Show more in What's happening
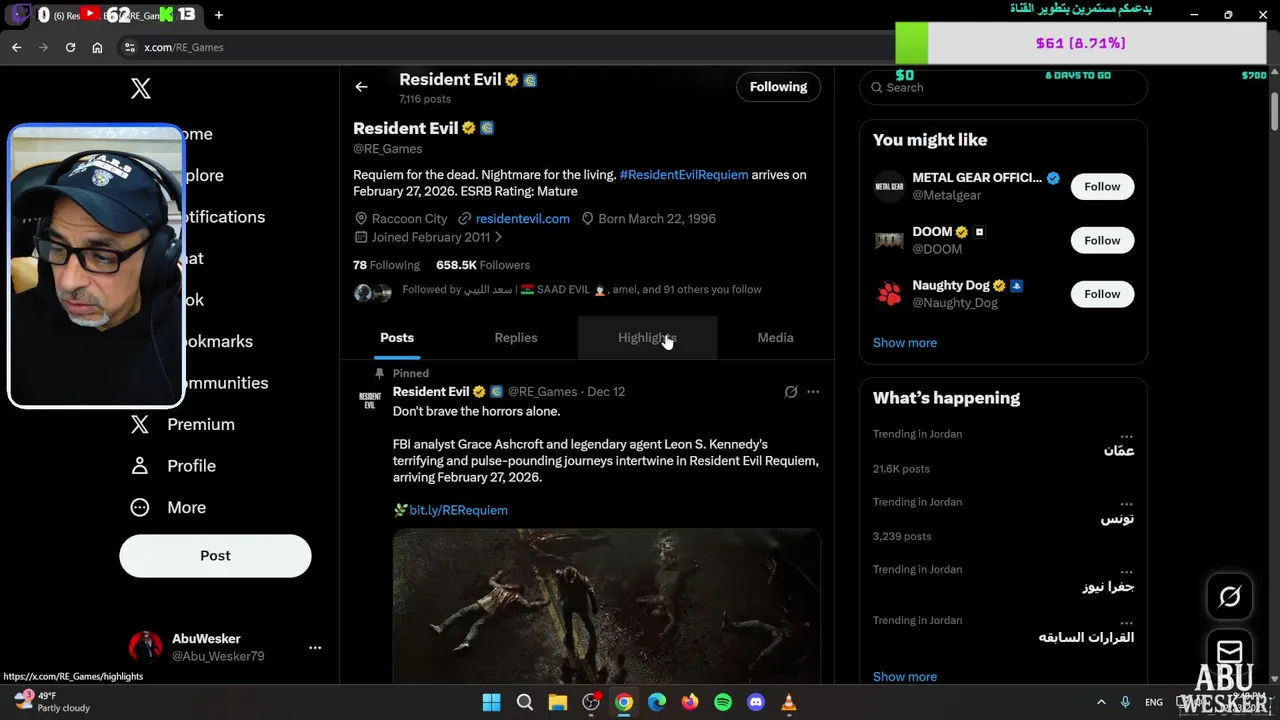 [905, 676]
